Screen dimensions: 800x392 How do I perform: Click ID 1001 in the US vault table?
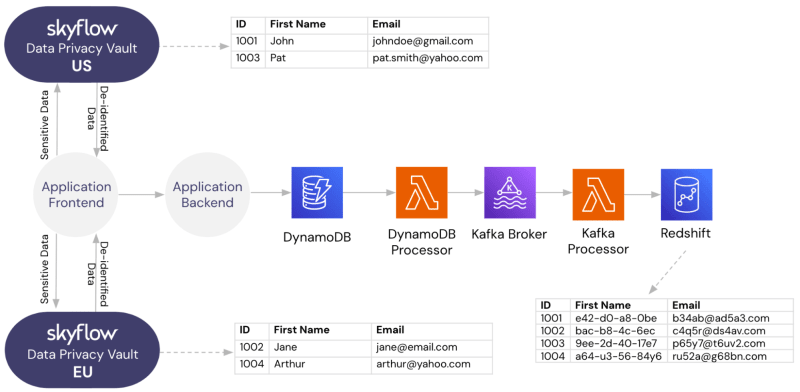pos(248,41)
